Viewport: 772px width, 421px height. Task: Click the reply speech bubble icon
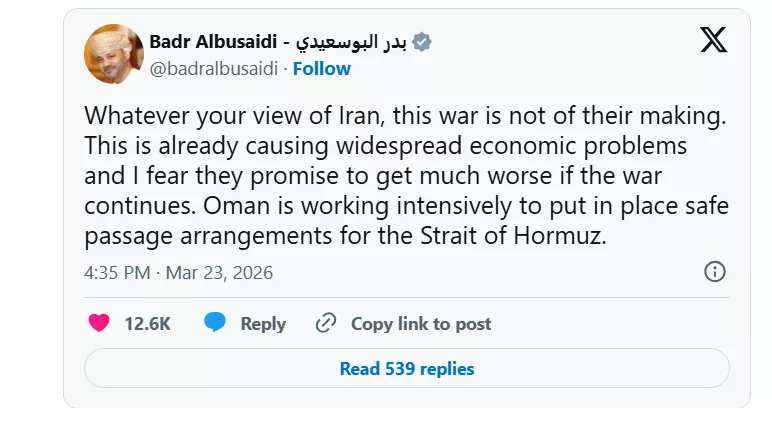tap(215, 323)
